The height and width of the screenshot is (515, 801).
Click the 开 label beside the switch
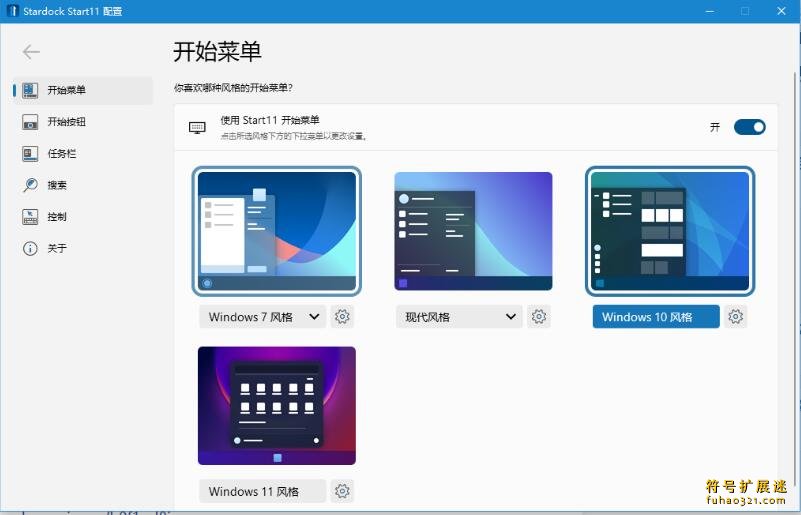715,127
